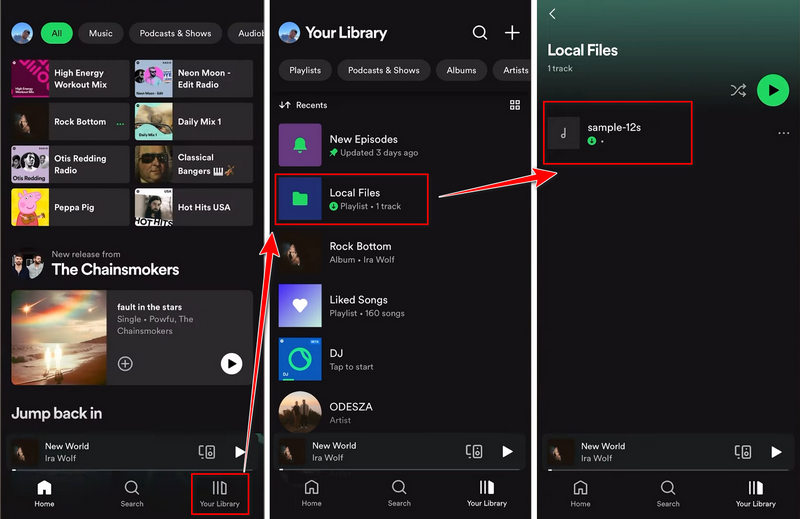Open profile avatar in Your Library header
The height and width of the screenshot is (519, 800).
point(289,33)
